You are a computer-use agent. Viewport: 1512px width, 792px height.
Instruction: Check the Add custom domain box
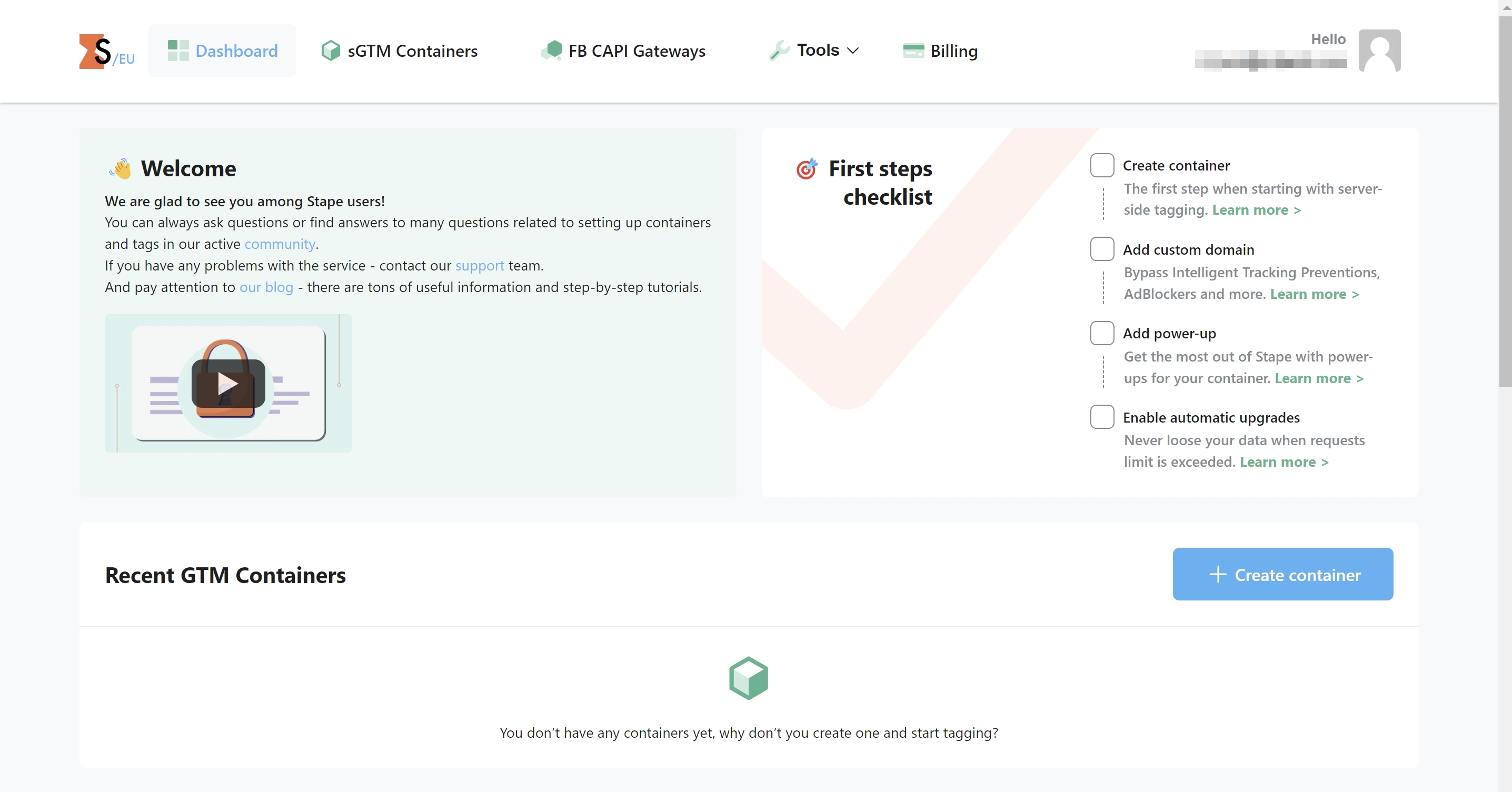coord(1102,249)
